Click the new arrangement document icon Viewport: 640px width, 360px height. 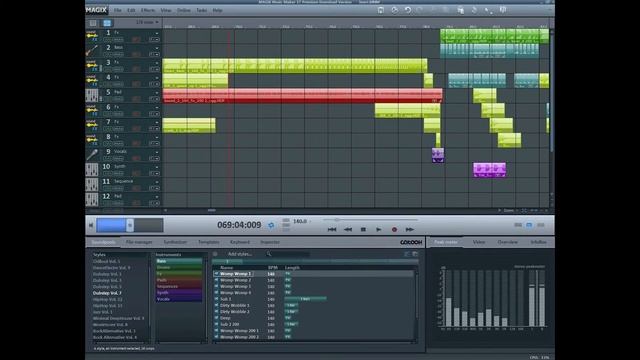pyautogui.click(x=380, y=10)
